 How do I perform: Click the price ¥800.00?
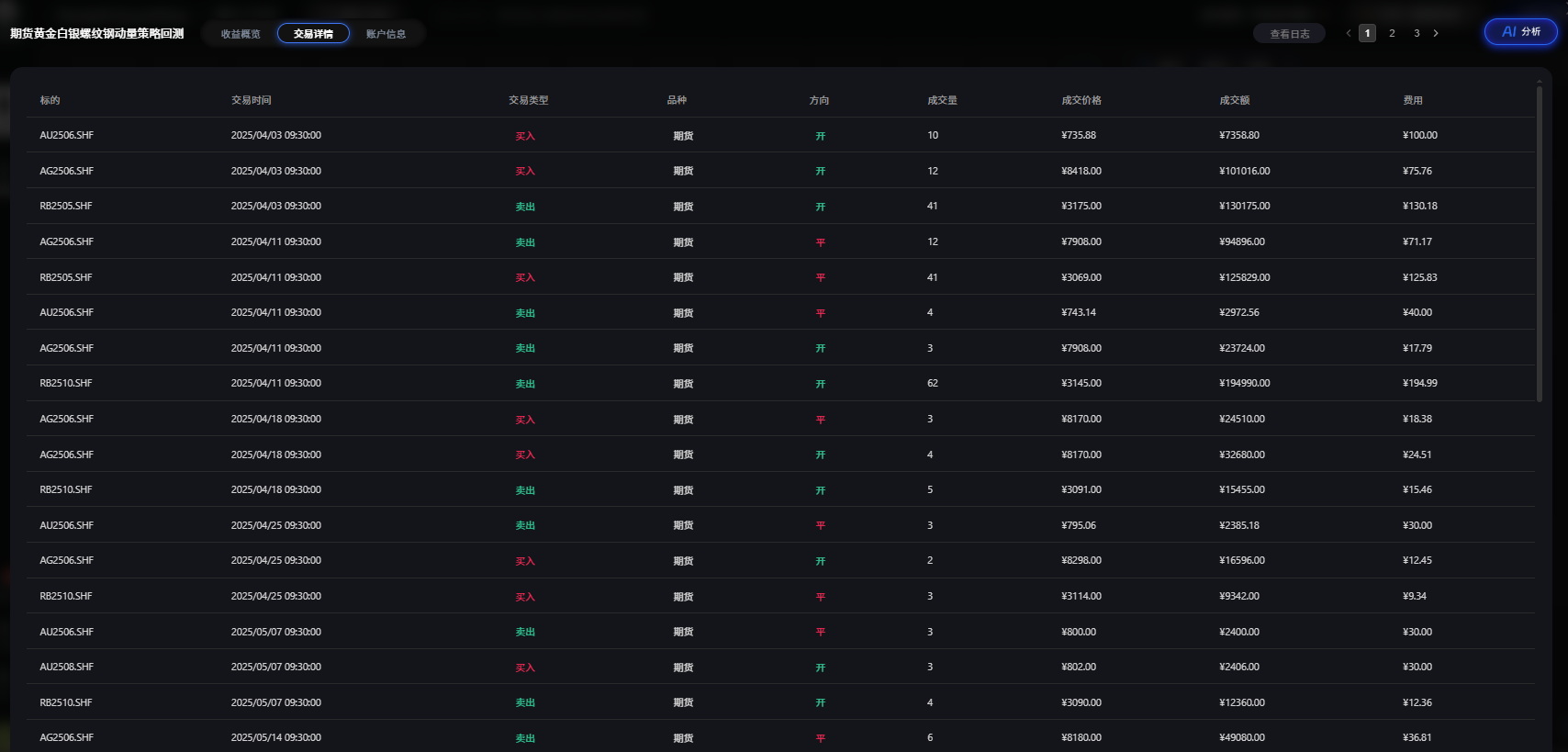click(1079, 632)
